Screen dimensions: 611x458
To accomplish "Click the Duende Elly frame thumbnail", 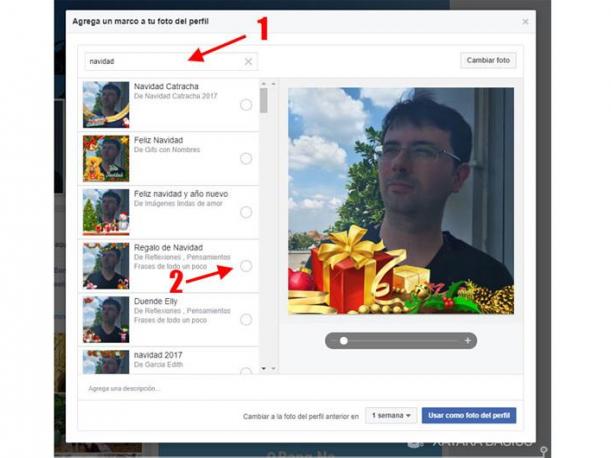I will point(106,319).
